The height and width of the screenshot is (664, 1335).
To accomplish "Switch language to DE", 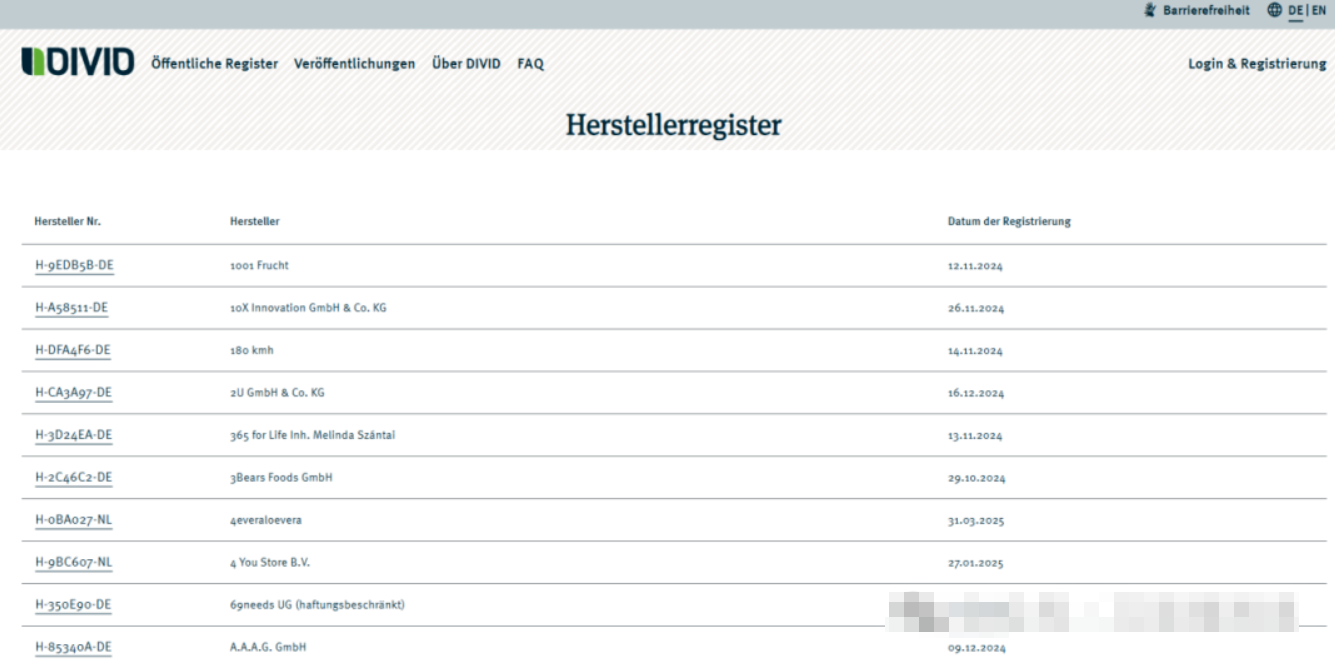I will point(1296,10).
